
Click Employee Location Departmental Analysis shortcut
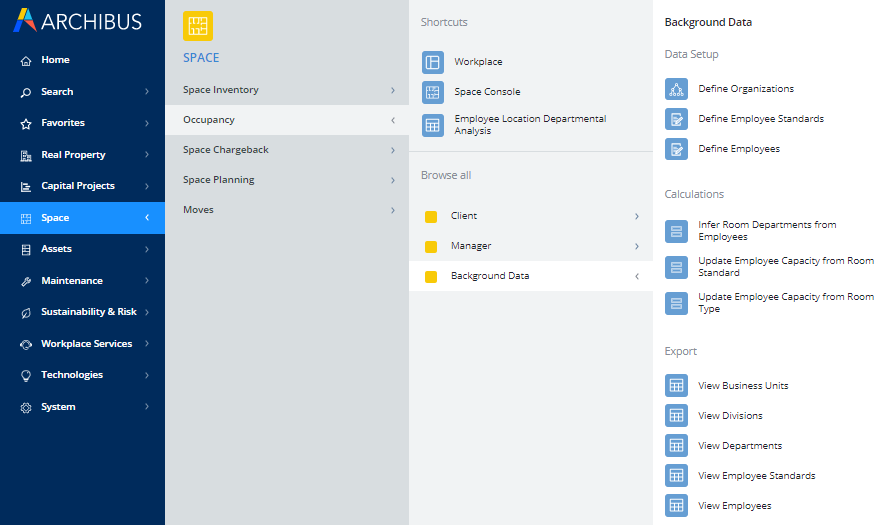point(530,125)
